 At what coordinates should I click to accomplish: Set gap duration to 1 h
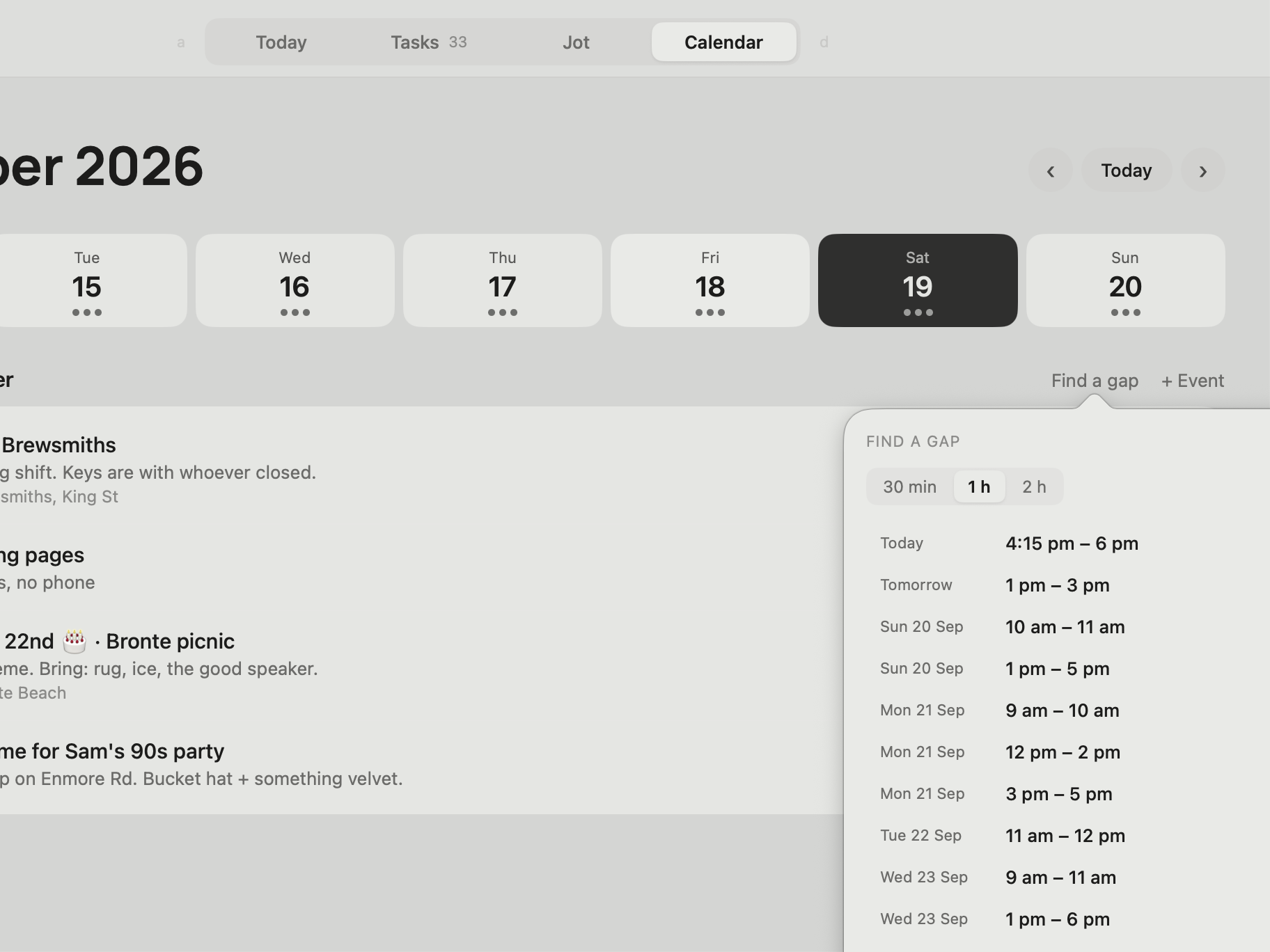click(979, 486)
